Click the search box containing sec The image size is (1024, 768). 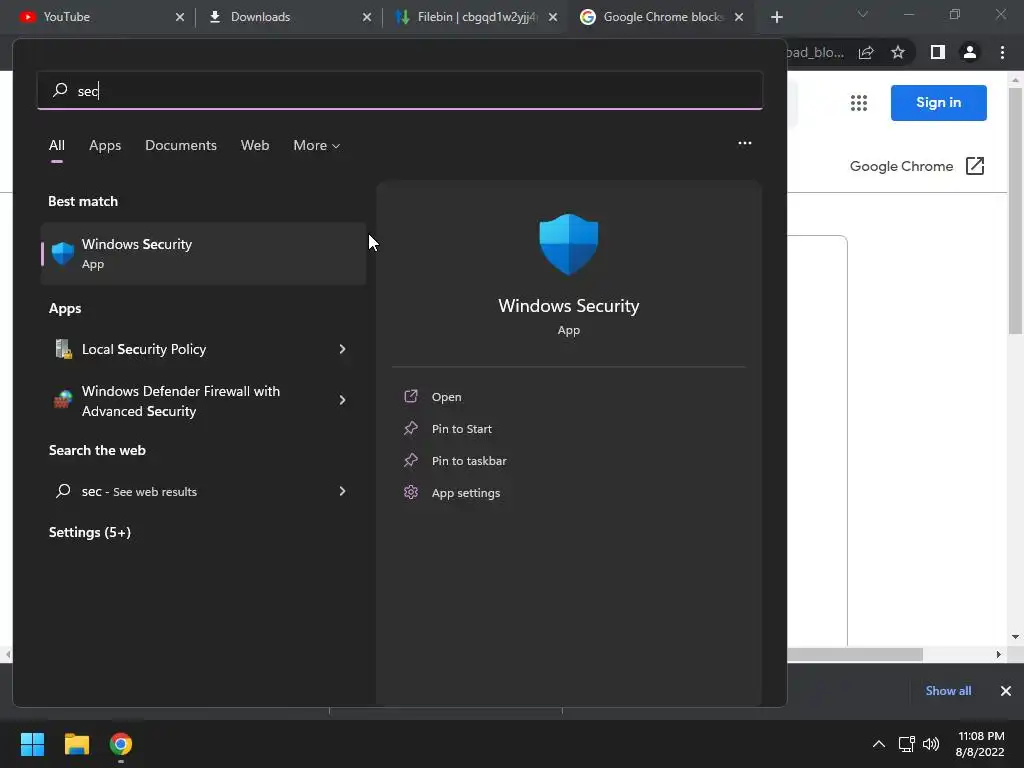coord(400,90)
